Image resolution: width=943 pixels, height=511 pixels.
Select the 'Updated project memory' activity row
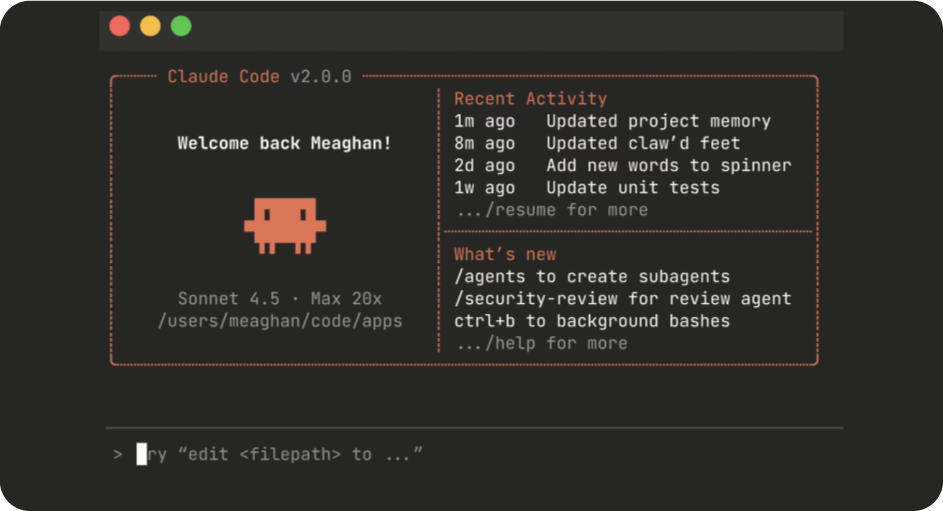[x=612, y=121]
